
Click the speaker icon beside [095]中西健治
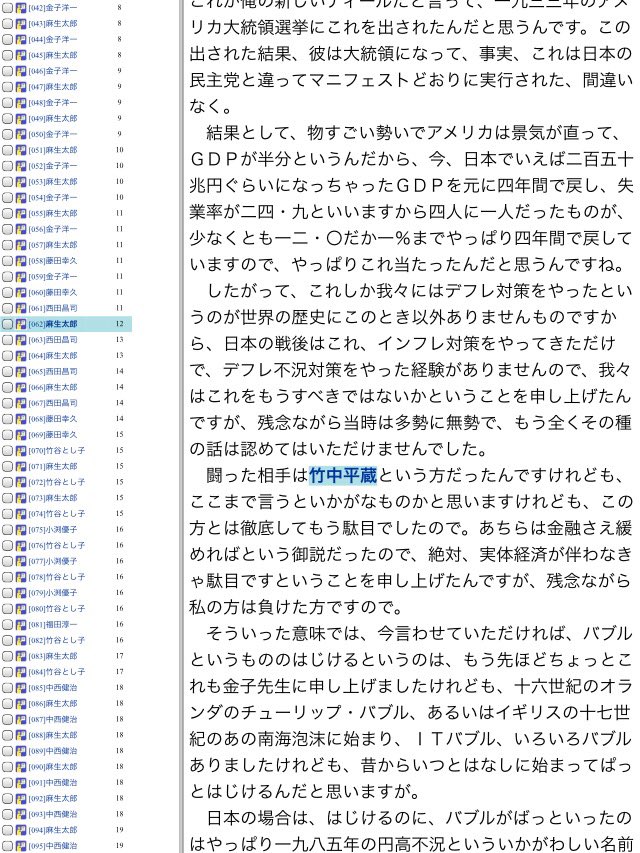(21, 846)
